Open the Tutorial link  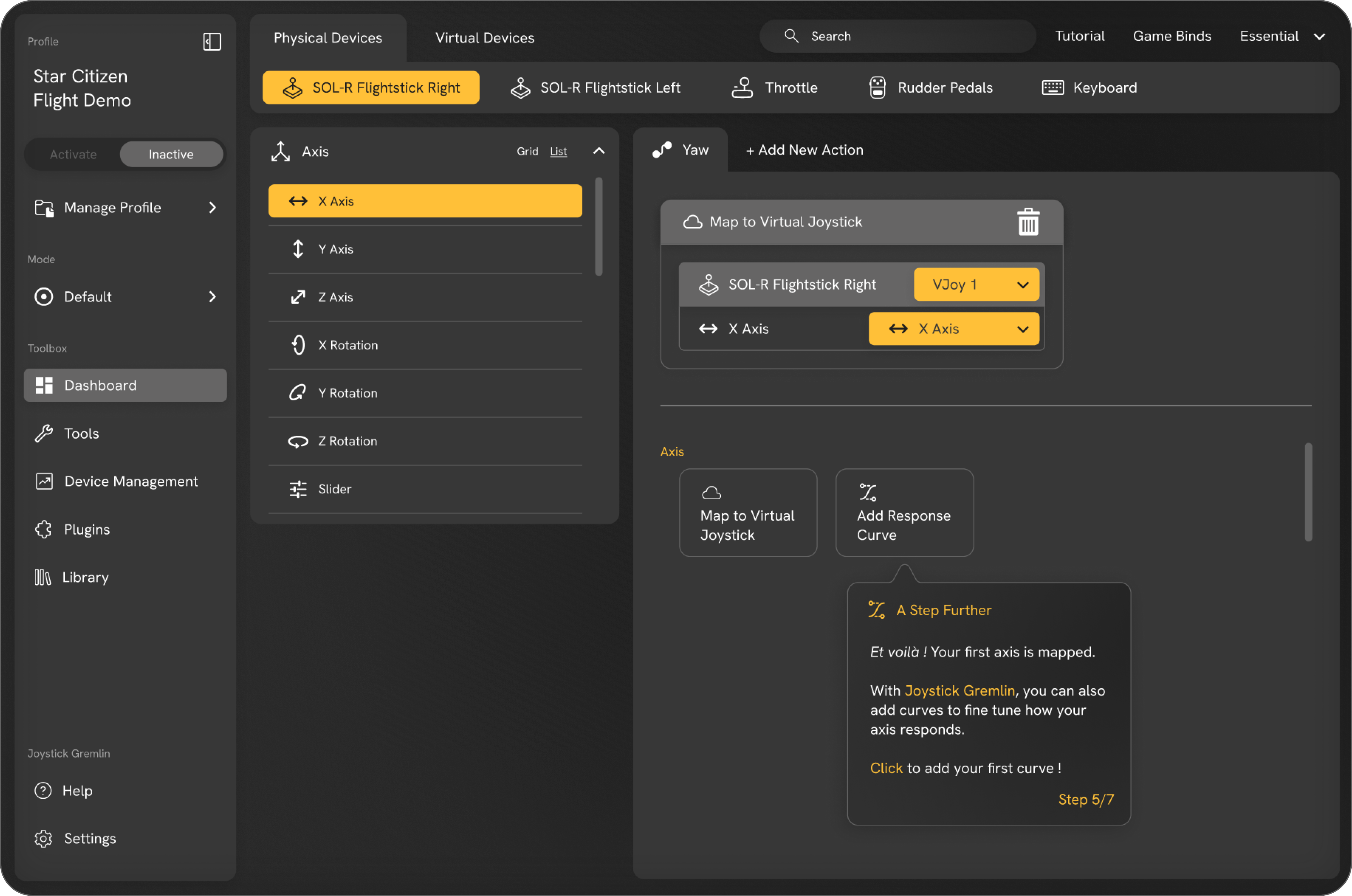pos(1079,36)
